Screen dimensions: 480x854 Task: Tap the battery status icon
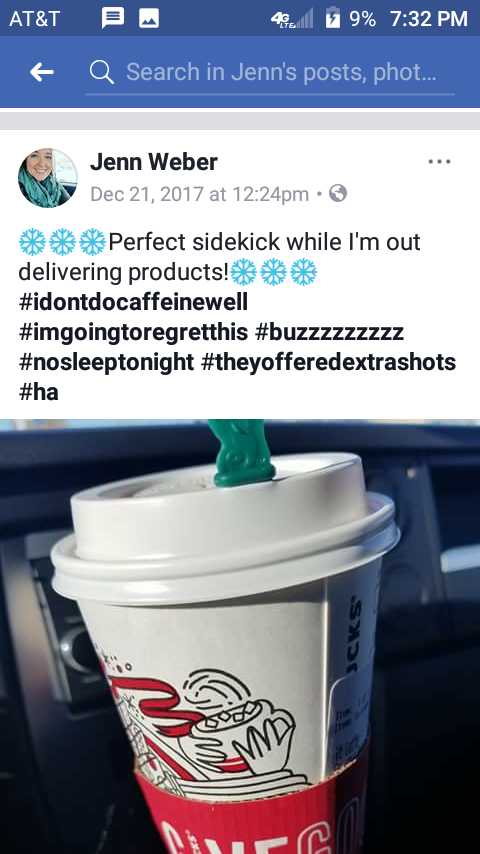coord(332,18)
